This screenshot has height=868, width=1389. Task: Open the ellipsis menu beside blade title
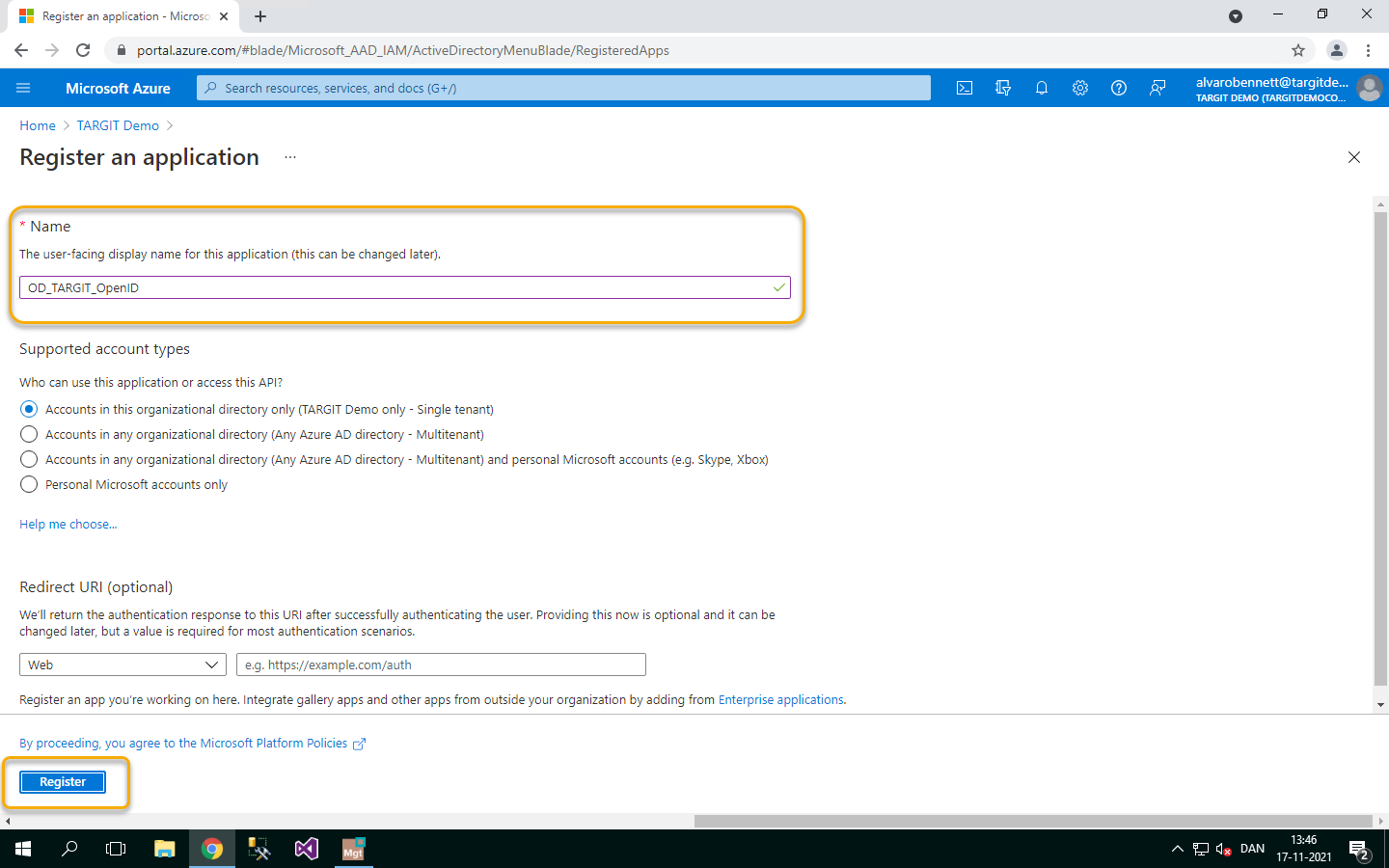[290, 157]
